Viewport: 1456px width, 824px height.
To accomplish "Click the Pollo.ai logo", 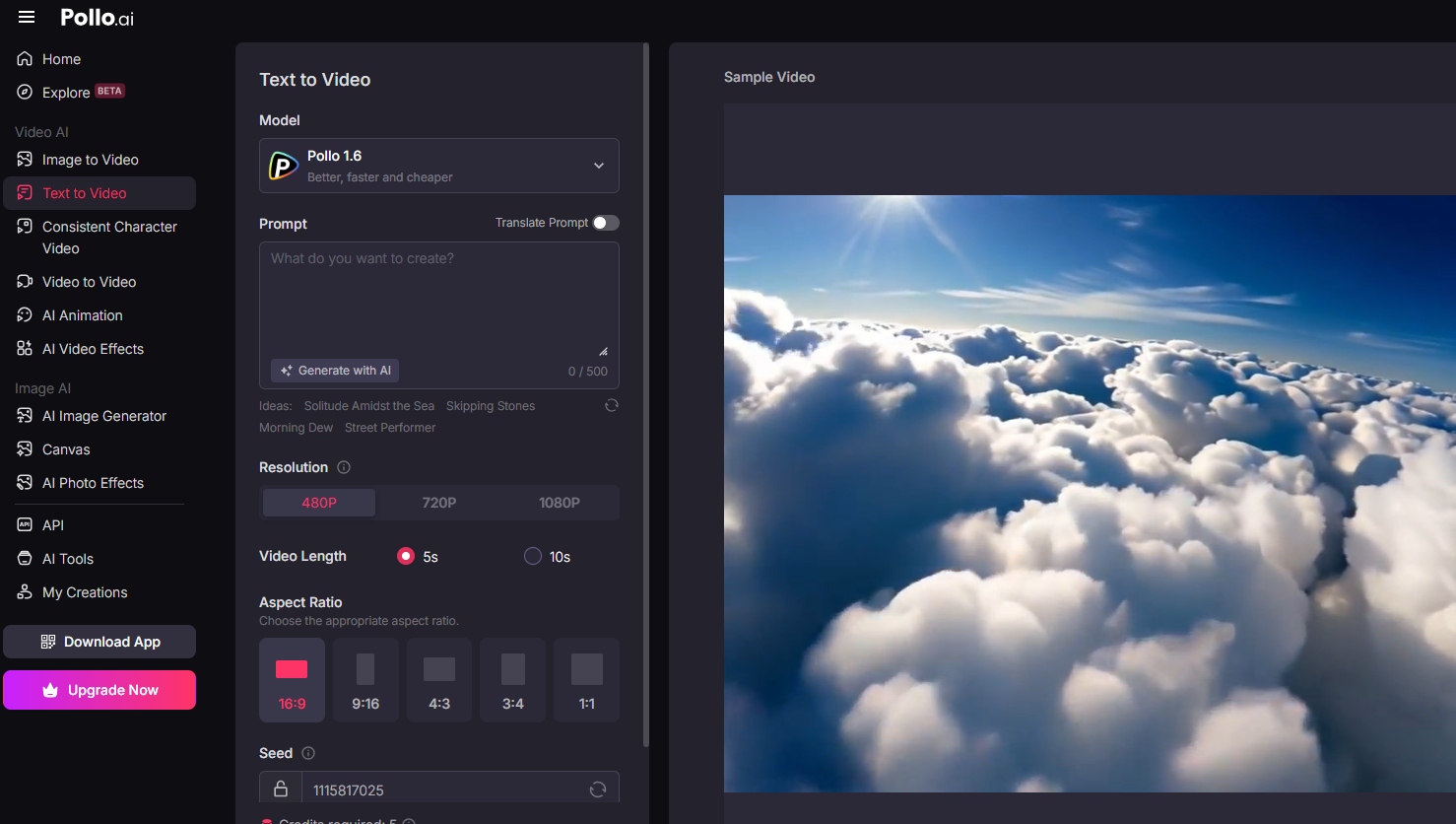I will [x=97, y=18].
